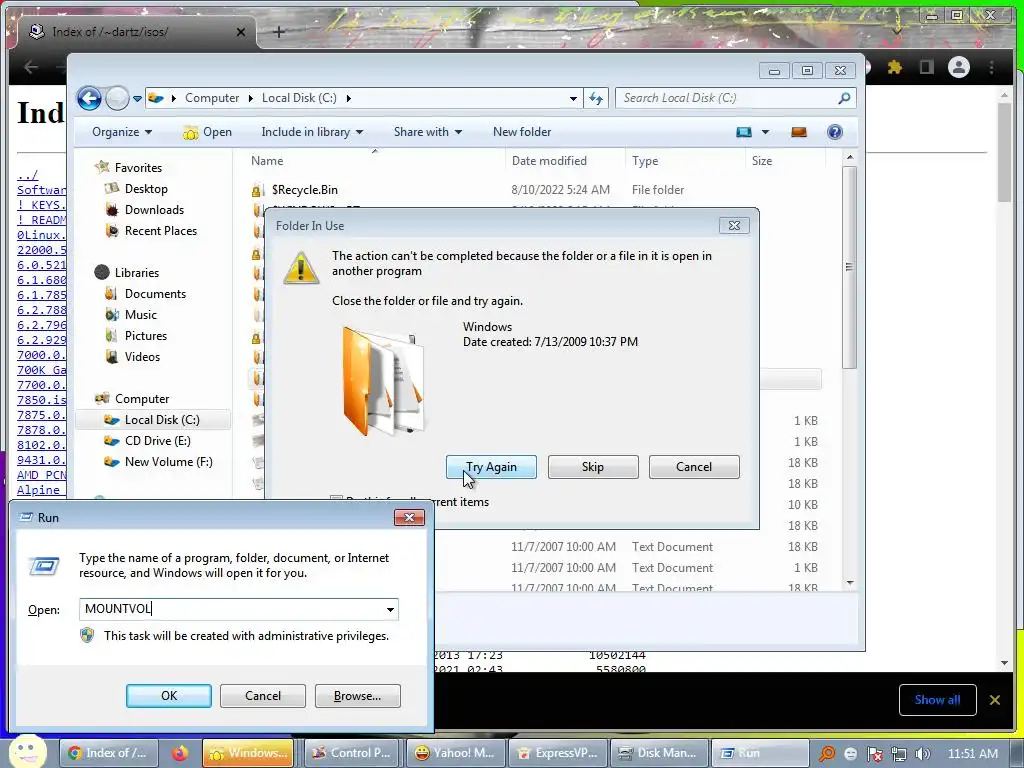
Task: Click the search magnifier in Search Local Disk box
Action: click(844, 98)
